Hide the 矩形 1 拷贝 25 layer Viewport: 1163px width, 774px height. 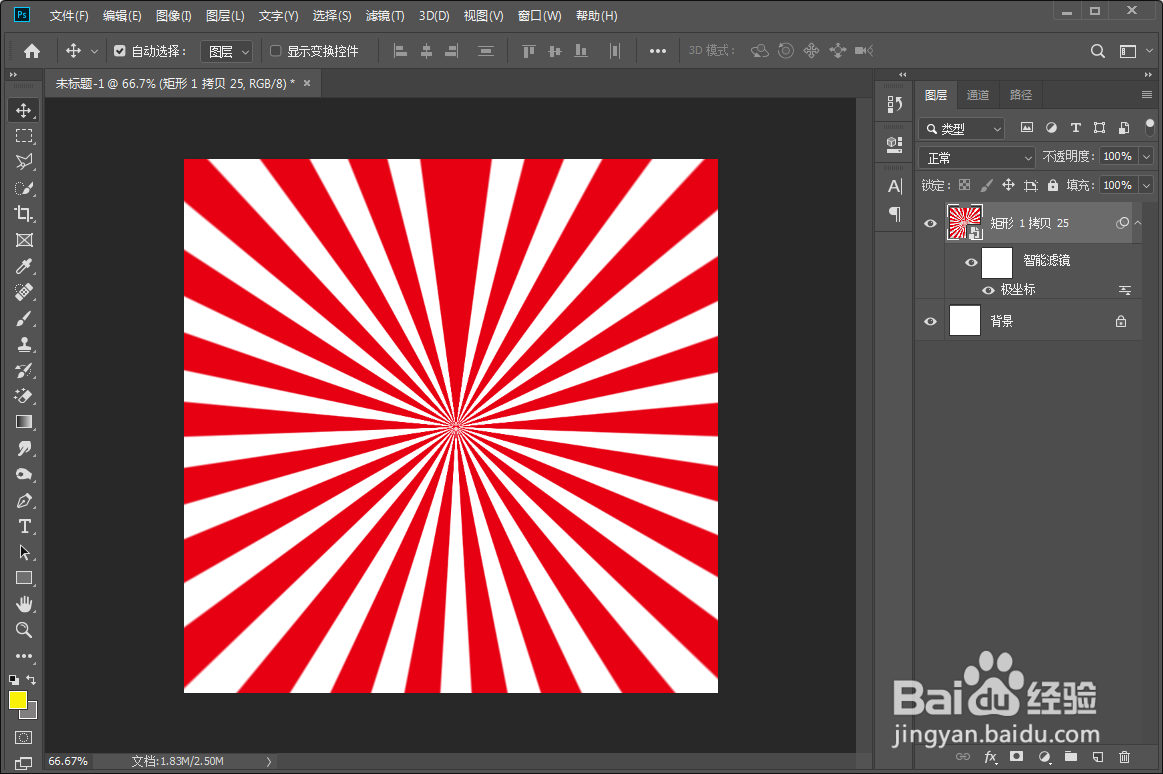(930, 223)
